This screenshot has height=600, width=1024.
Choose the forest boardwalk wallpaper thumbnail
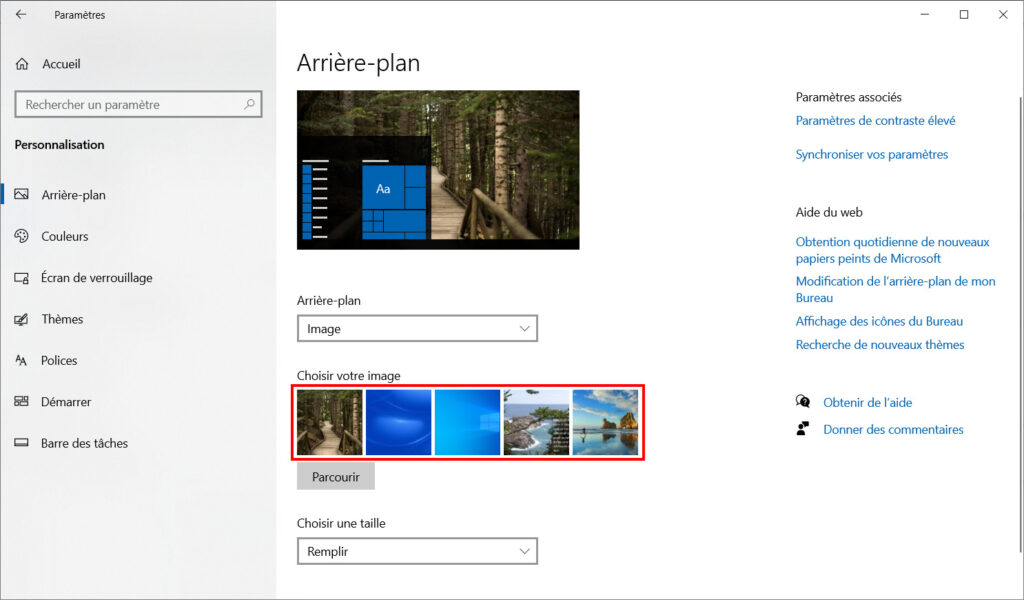[x=330, y=422]
